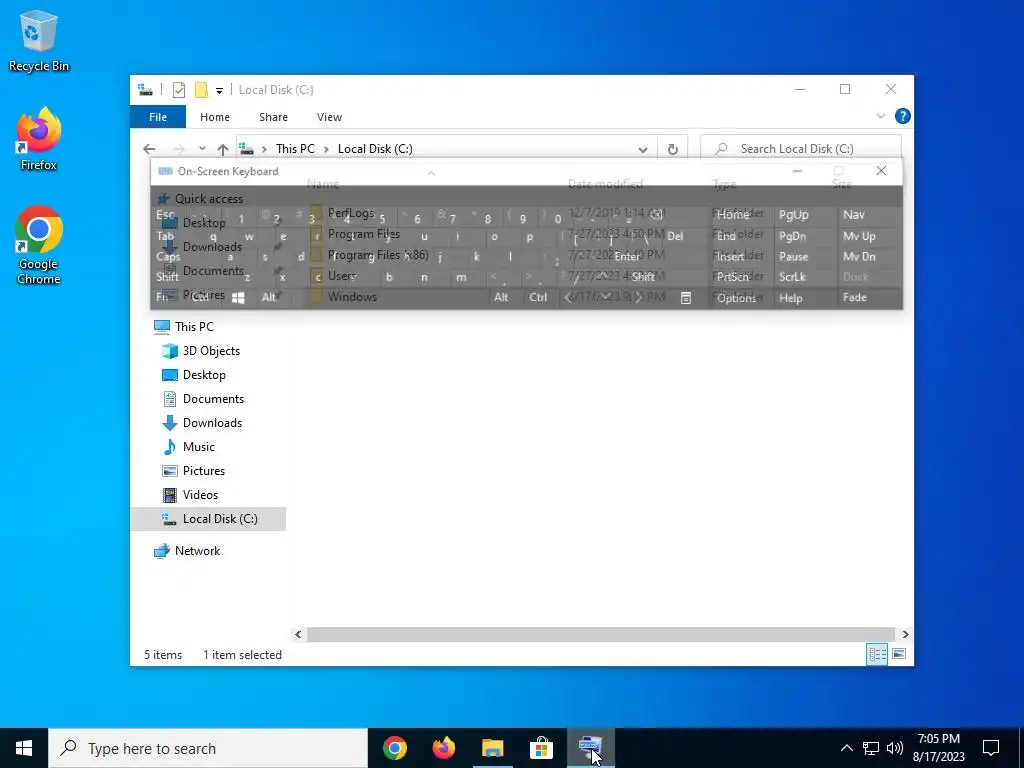The width and height of the screenshot is (1024, 768).
Task: Select Local Disk (C:) in navigation pane
Action: (208, 519)
